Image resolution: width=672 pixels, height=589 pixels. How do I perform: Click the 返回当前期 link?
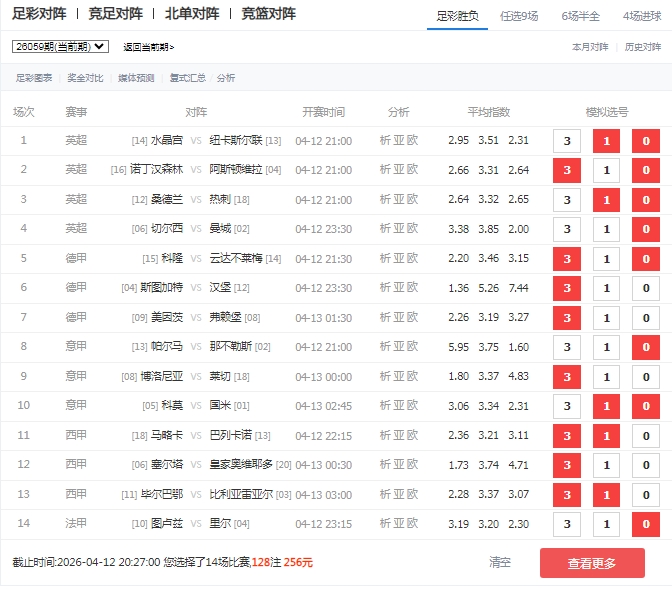click(148, 47)
